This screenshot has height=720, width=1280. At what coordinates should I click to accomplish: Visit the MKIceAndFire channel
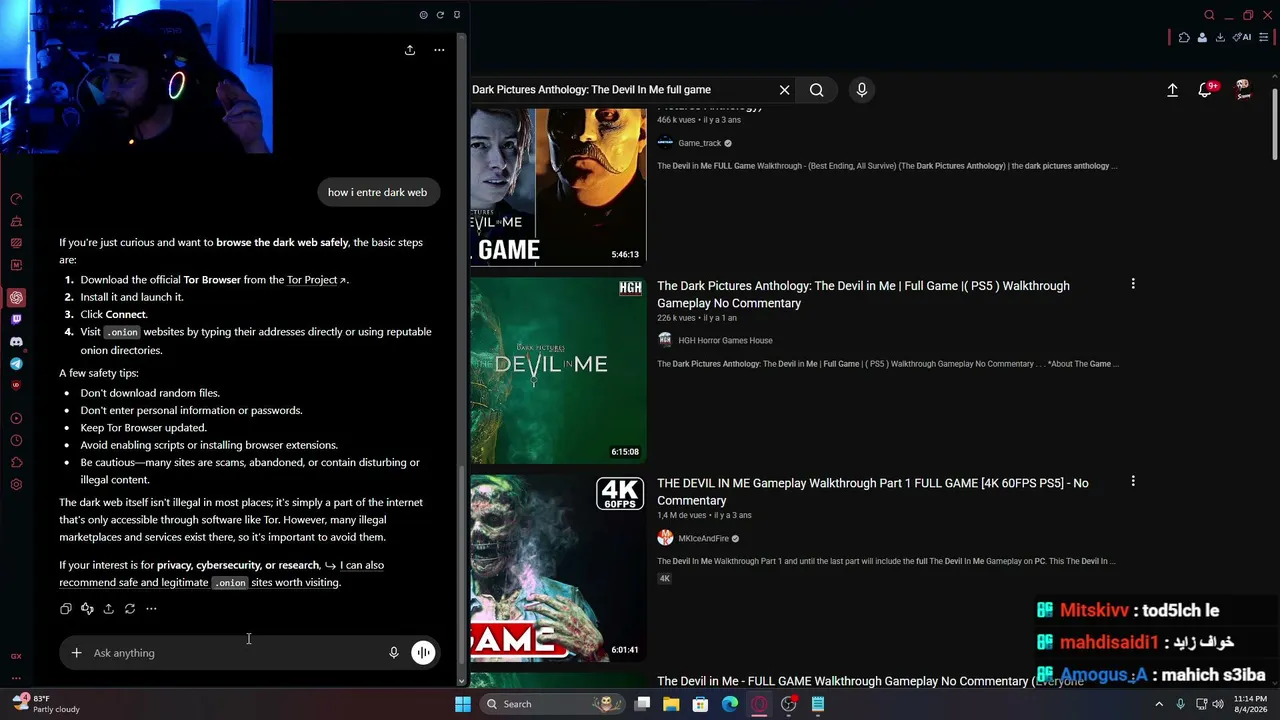click(703, 538)
